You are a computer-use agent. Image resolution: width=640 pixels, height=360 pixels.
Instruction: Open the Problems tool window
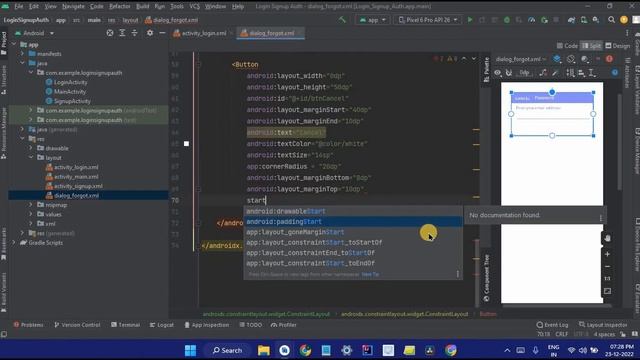click(28, 325)
